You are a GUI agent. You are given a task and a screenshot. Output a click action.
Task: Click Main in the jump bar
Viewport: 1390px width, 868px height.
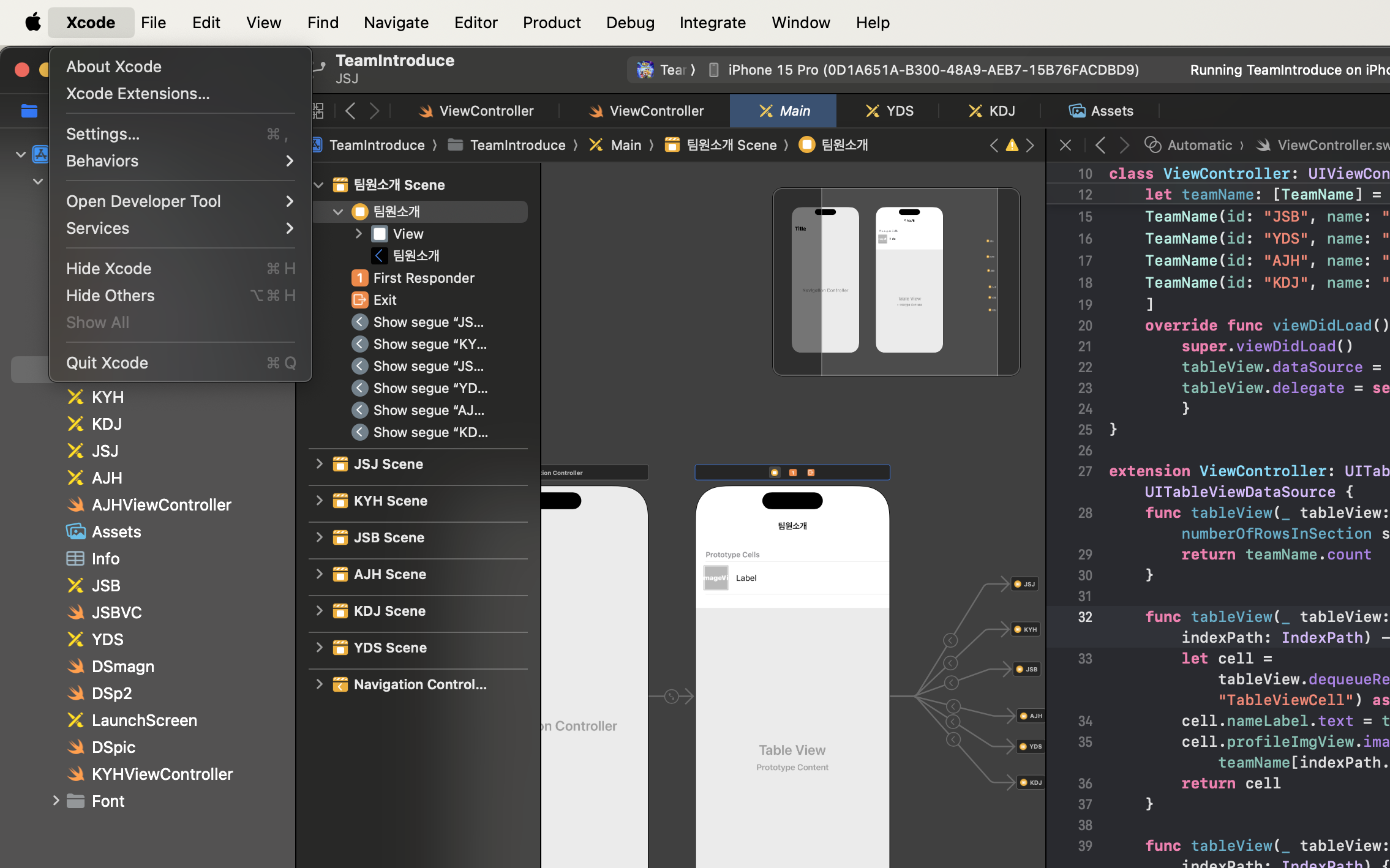tap(615, 145)
